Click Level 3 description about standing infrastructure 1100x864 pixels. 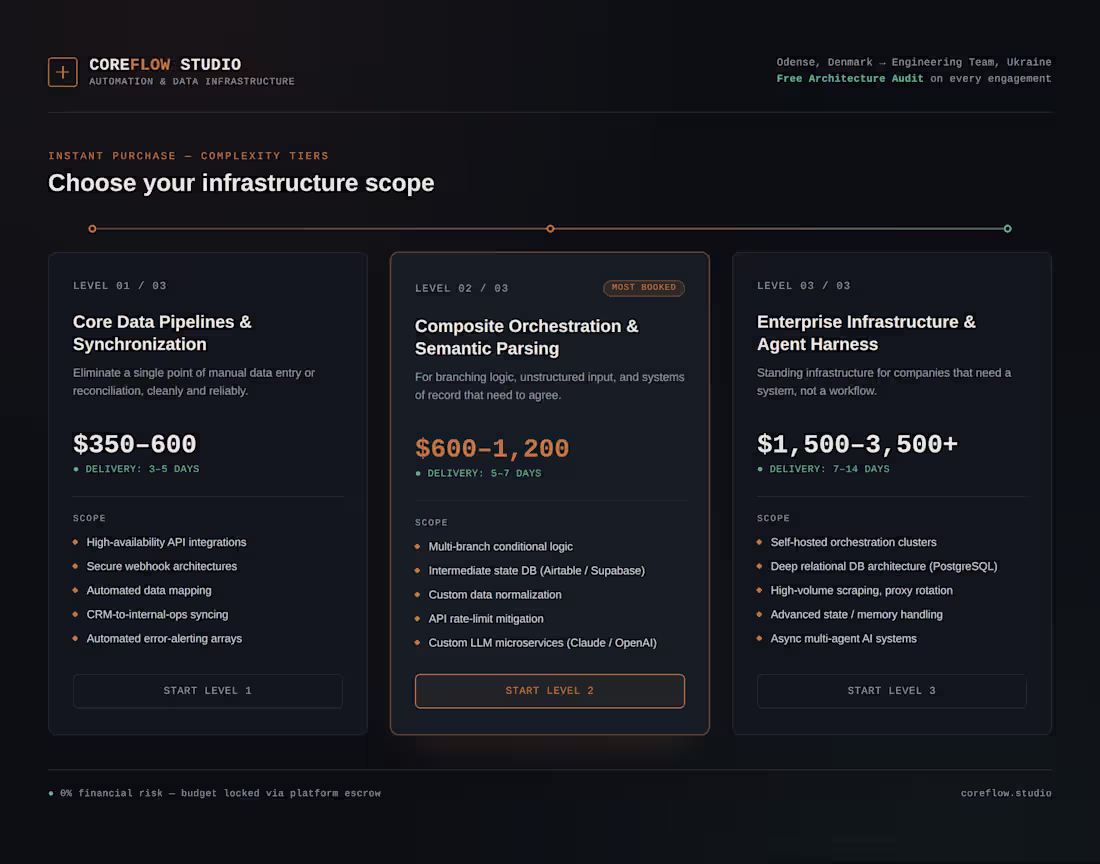[884, 382]
